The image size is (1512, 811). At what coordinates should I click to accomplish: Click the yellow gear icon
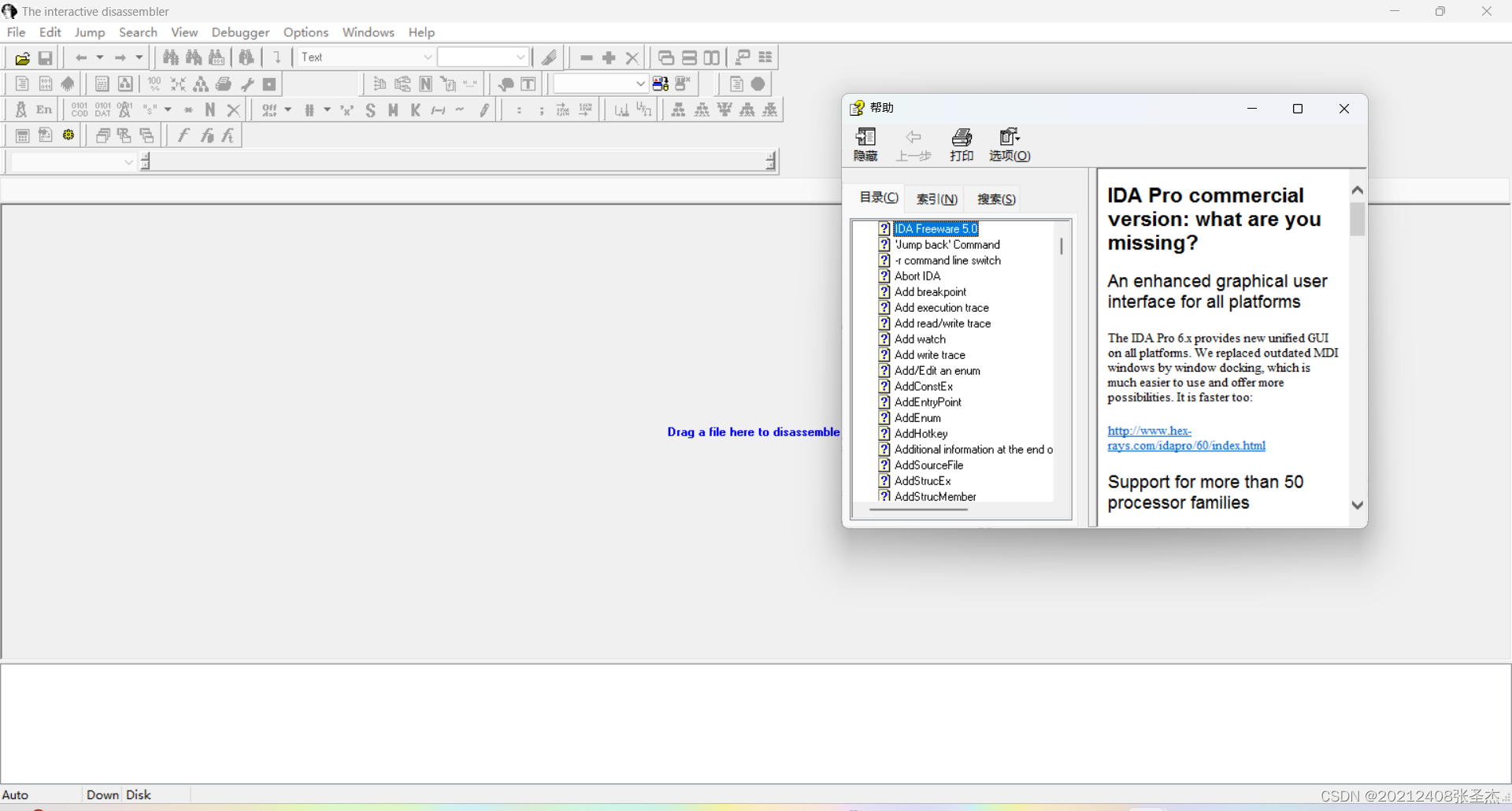tap(69, 135)
